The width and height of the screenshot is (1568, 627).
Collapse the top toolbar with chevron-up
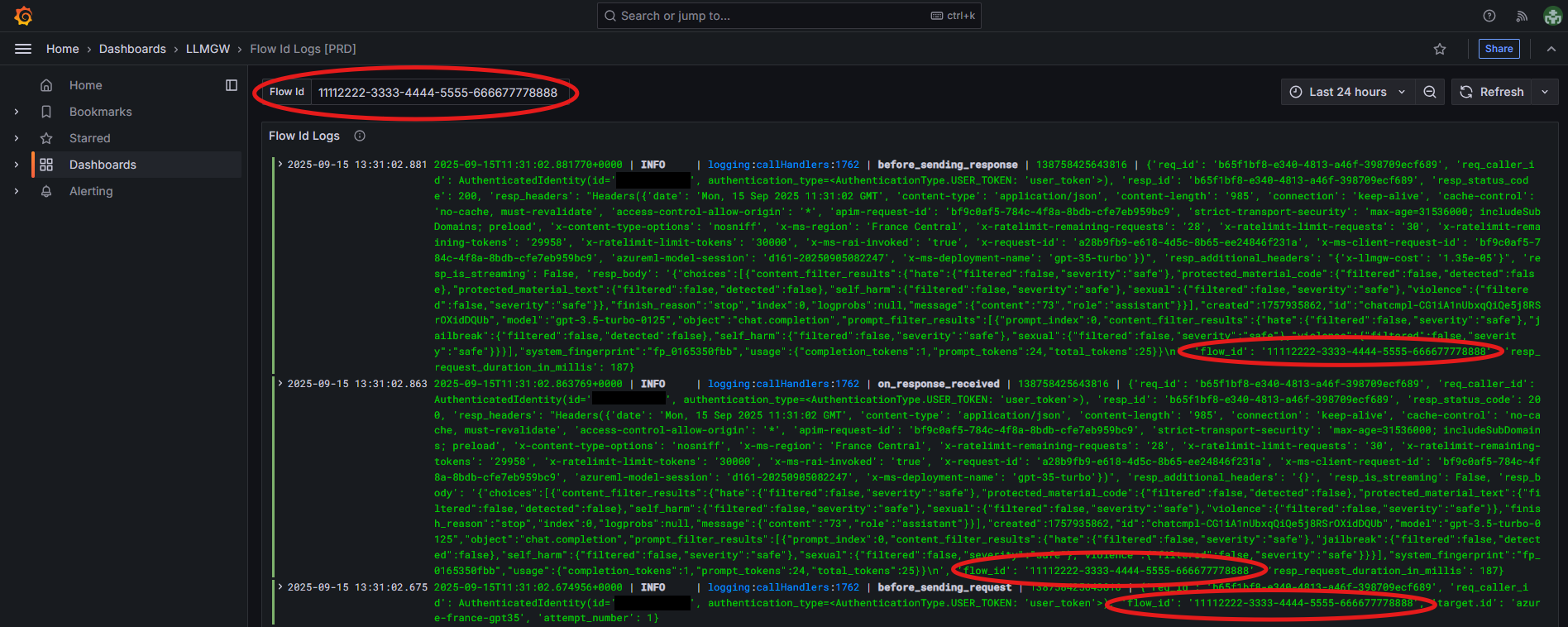click(x=1551, y=49)
